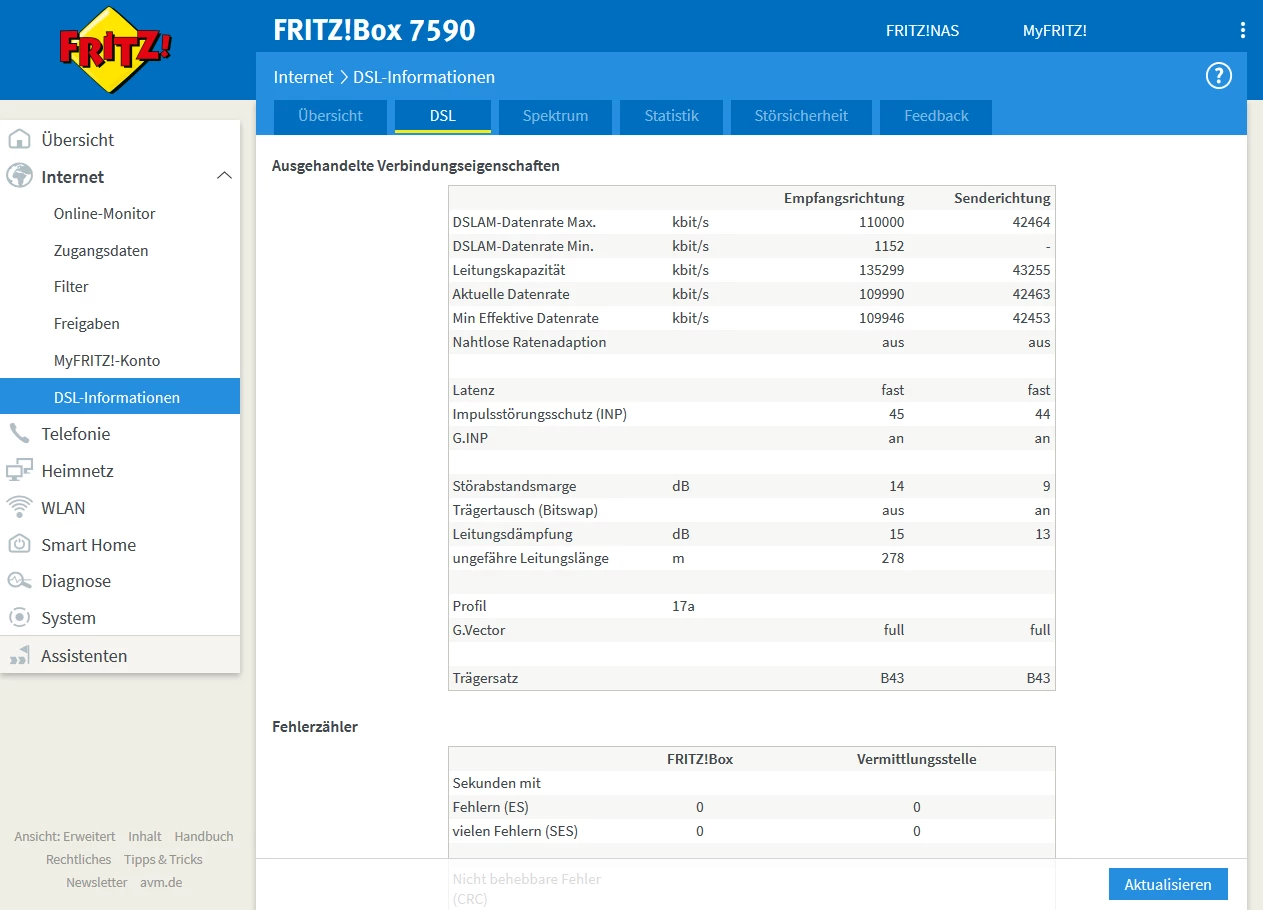1263x910 pixels.
Task: Click ungefähre Leitungslänge value 278
Action: click(x=892, y=558)
